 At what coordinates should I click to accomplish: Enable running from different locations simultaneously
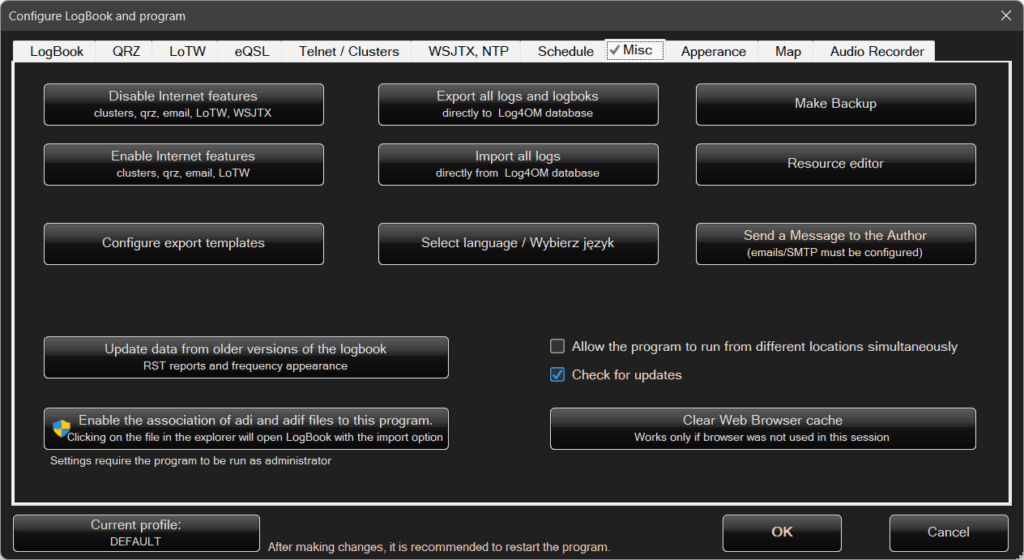tap(558, 347)
